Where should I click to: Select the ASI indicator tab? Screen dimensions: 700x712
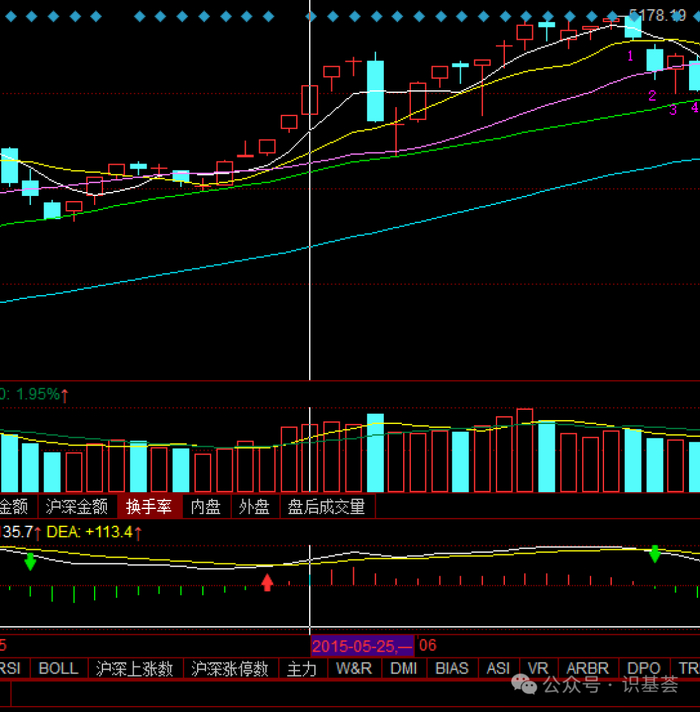coord(498,668)
